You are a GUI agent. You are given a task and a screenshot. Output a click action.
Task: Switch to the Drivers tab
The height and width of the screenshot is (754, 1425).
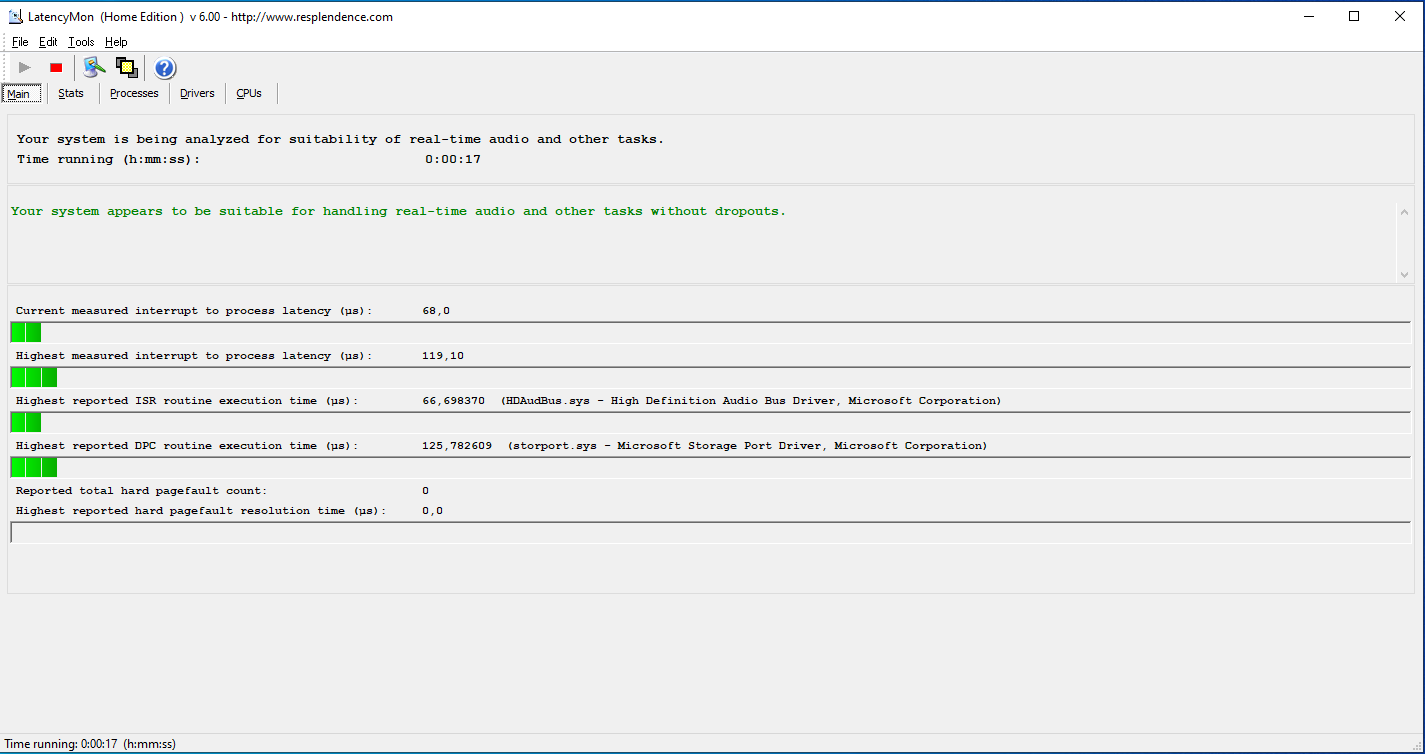coord(197,93)
